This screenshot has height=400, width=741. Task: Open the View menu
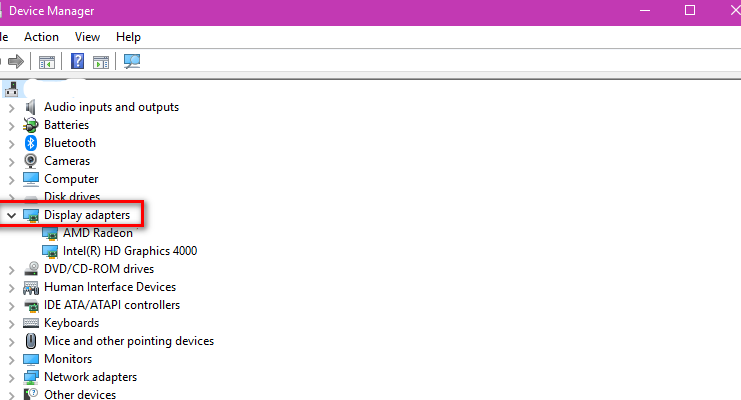click(87, 37)
